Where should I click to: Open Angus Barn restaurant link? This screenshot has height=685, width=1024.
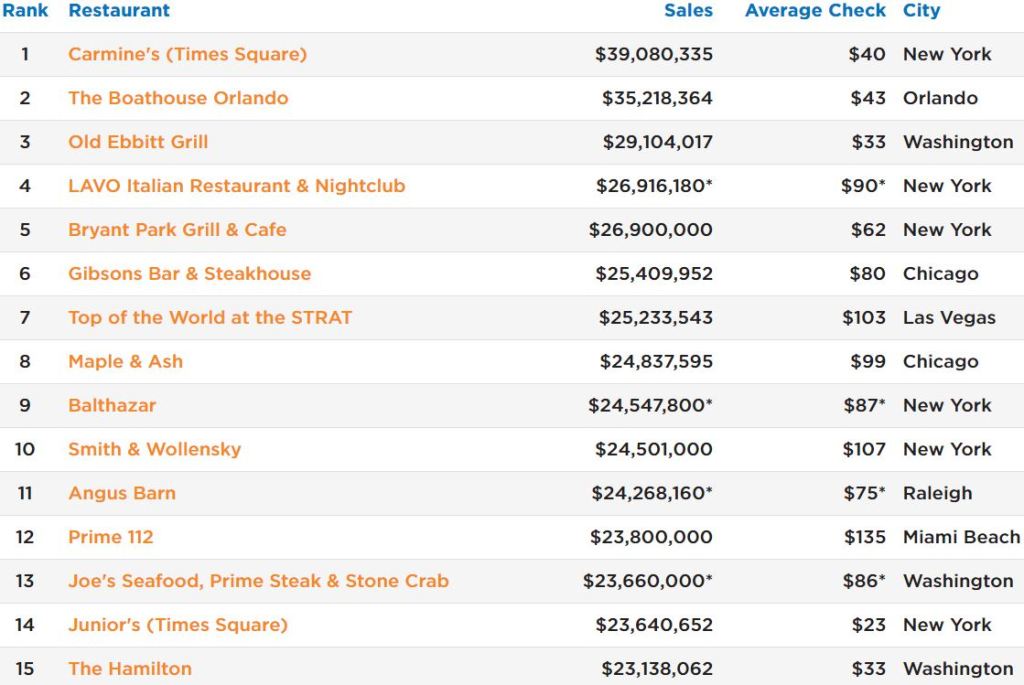click(122, 493)
